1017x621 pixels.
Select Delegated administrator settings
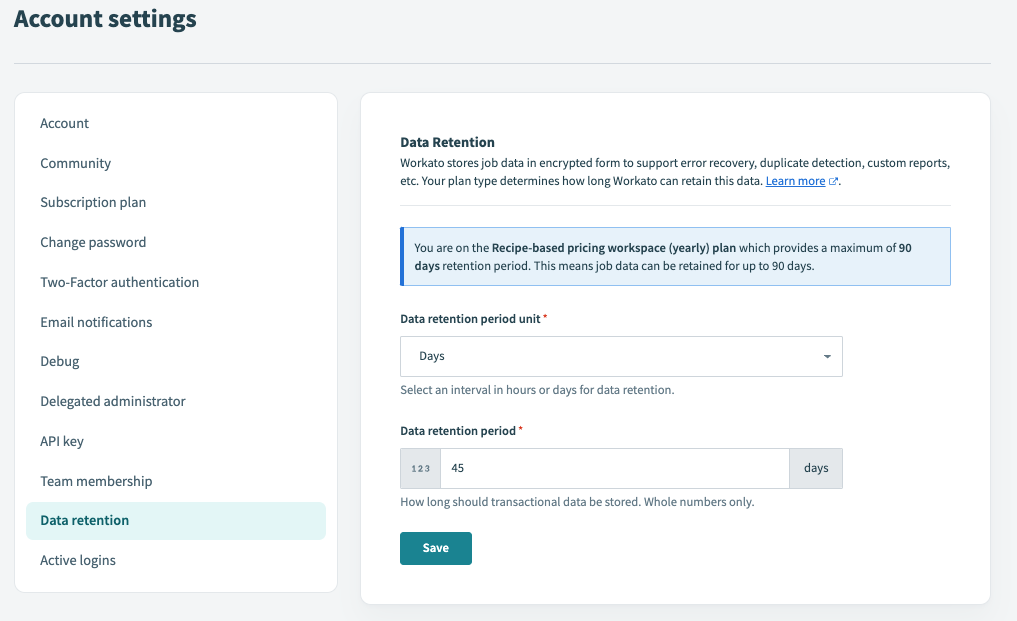tap(112, 401)
